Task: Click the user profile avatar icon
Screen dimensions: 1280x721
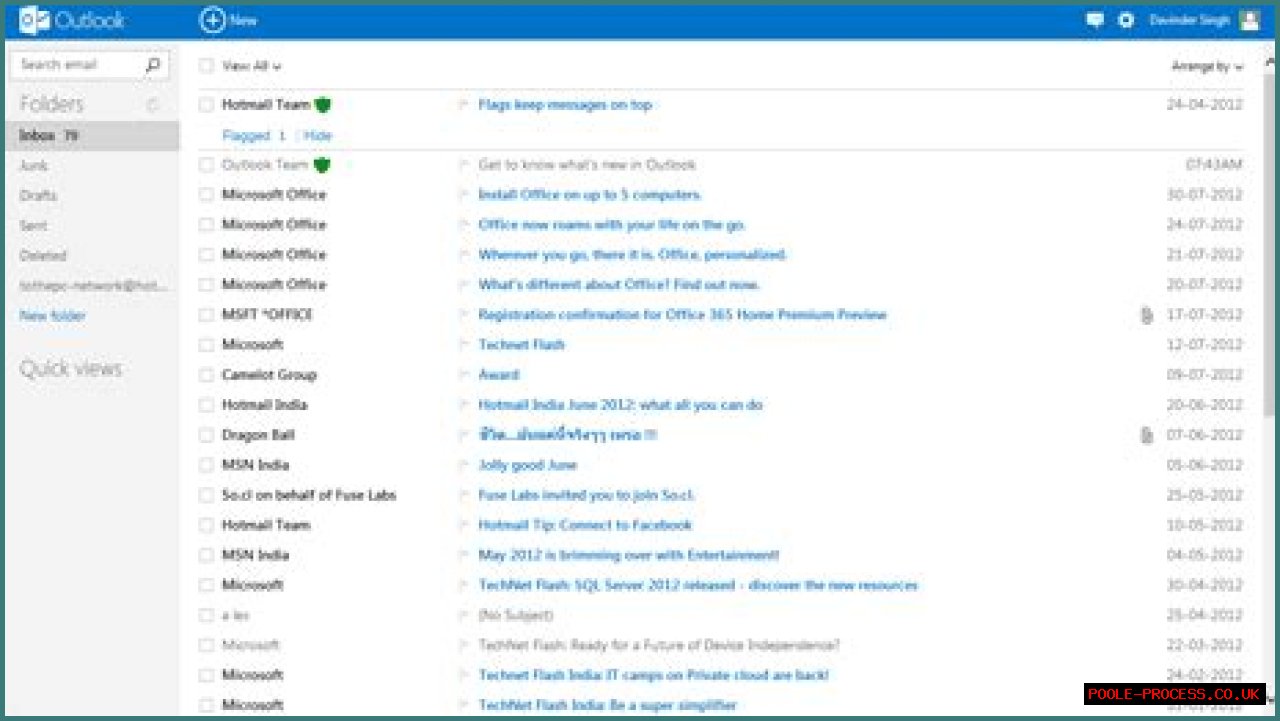Action: pyautogui.click(x=1249, y=20)
